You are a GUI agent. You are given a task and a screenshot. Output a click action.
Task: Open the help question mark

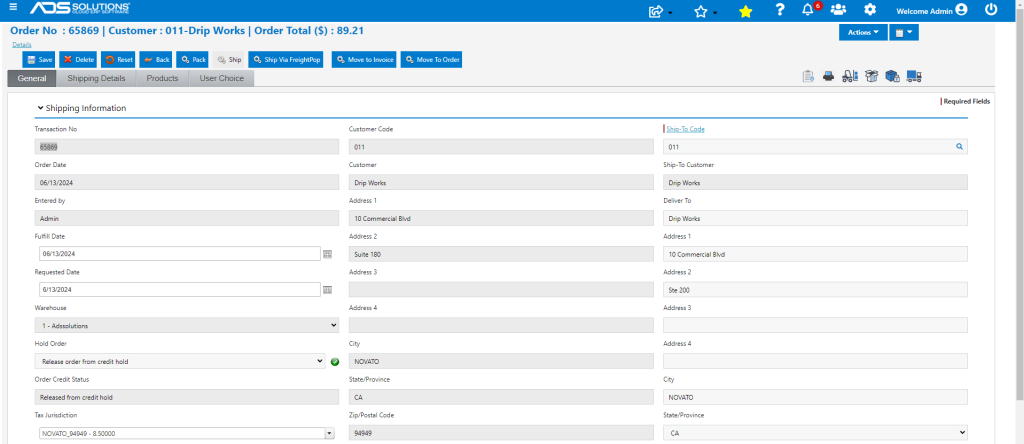click(779, 10)
